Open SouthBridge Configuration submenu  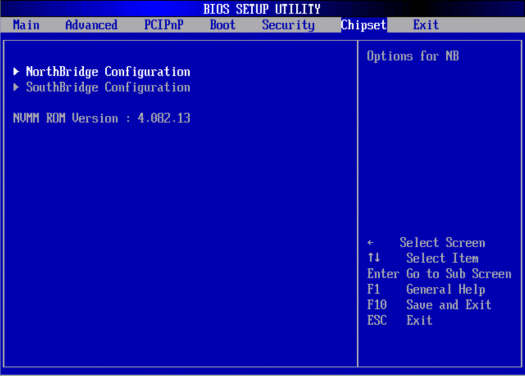point(108,87)
